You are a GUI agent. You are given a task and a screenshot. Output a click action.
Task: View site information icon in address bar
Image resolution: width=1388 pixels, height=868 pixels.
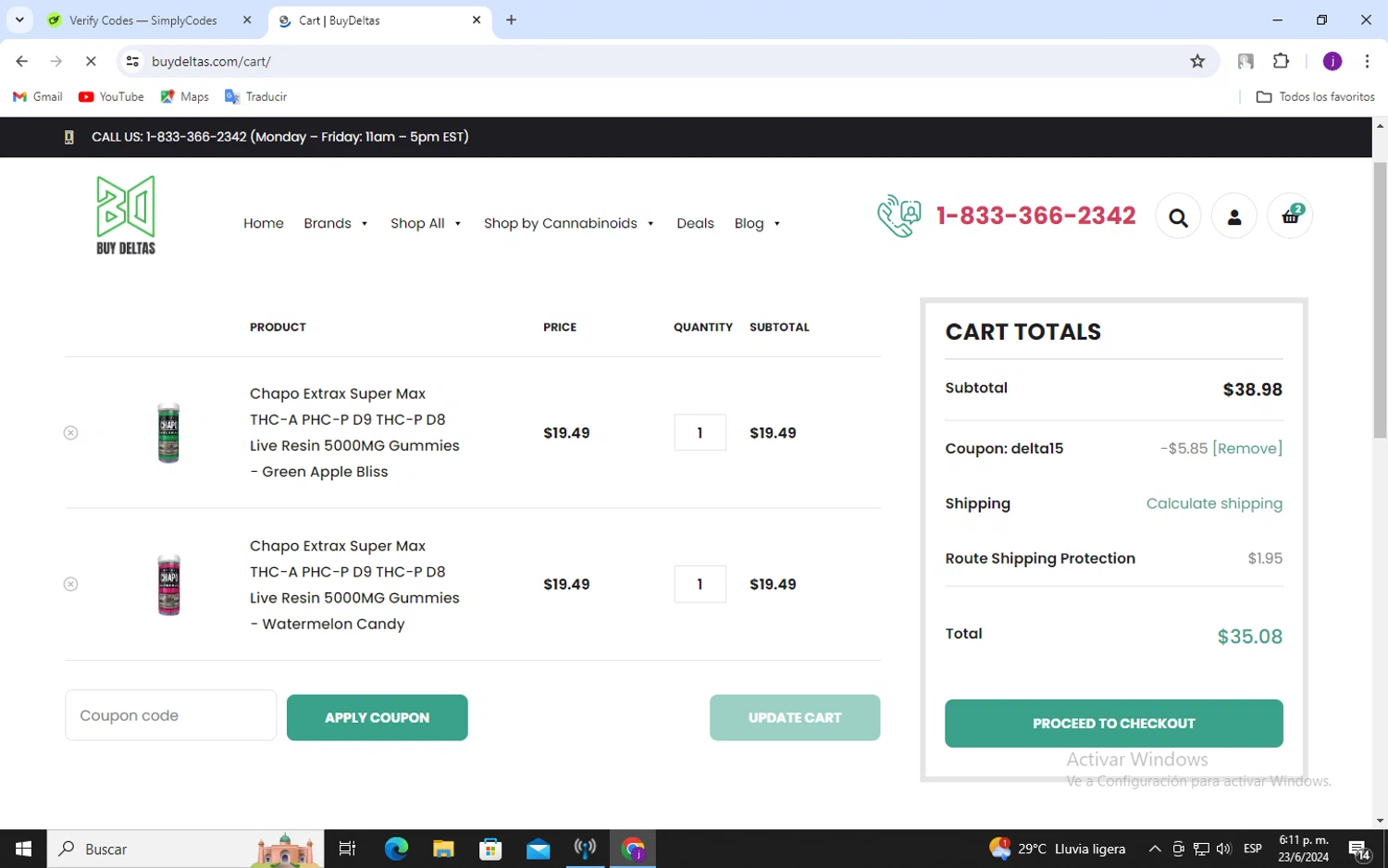click(132, 61)
